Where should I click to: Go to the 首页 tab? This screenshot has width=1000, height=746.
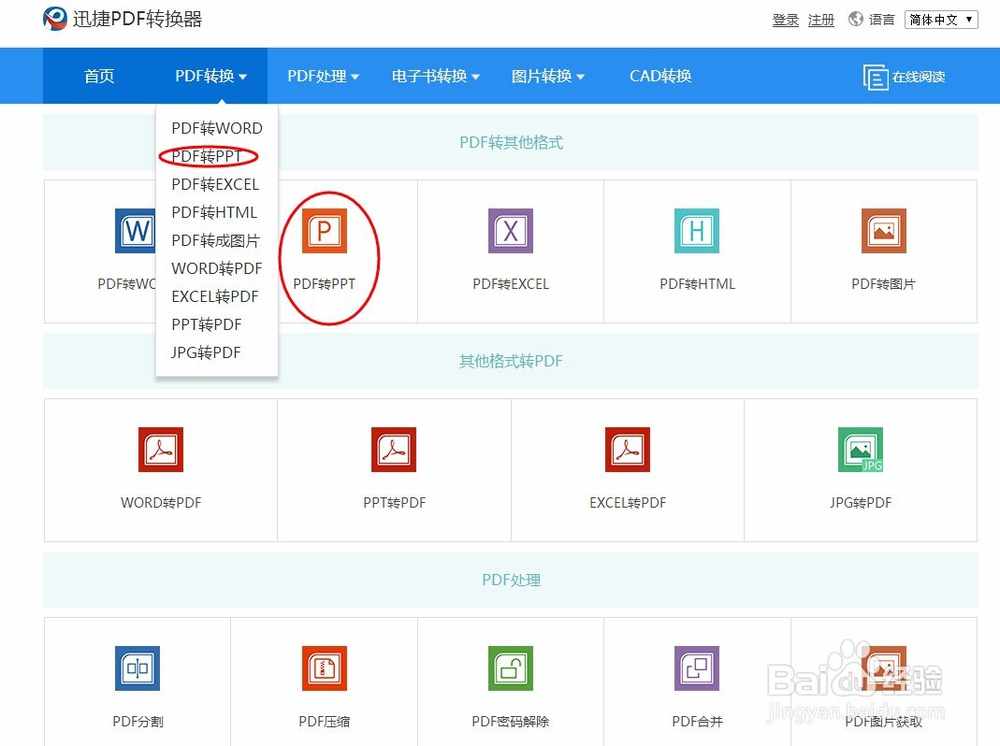[99, 76]
